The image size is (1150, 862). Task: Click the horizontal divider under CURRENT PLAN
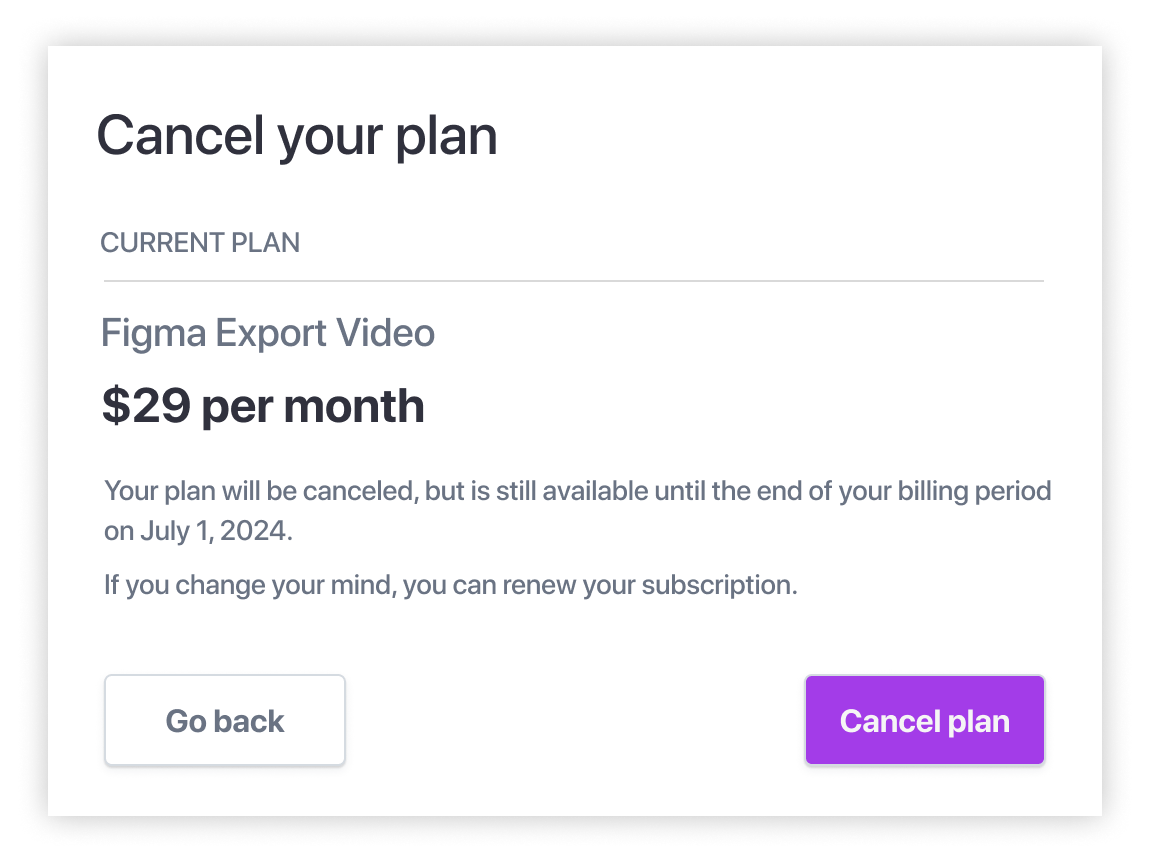(573, 281)
